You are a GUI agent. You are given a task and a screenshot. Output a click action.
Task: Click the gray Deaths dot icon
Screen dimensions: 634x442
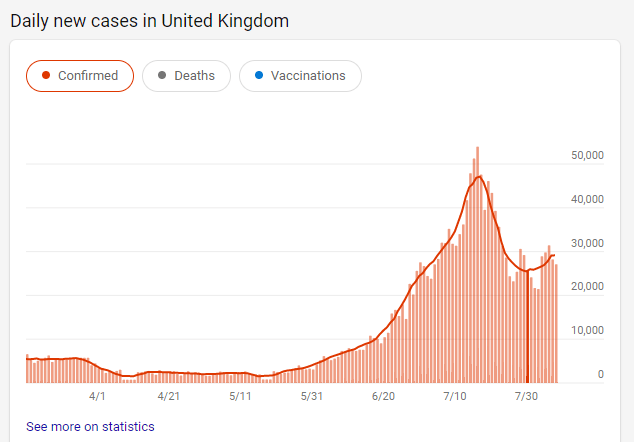pos(161,76)
